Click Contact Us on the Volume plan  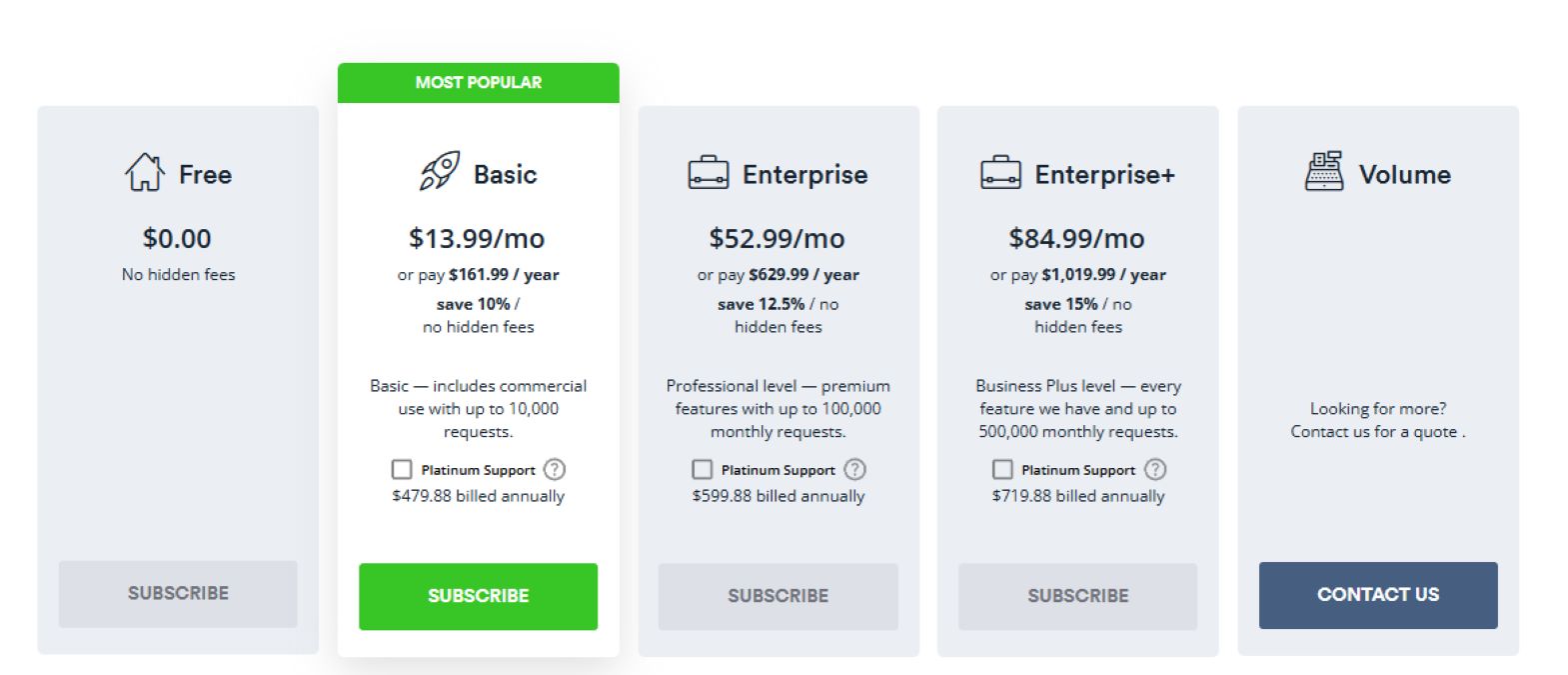1378,595
